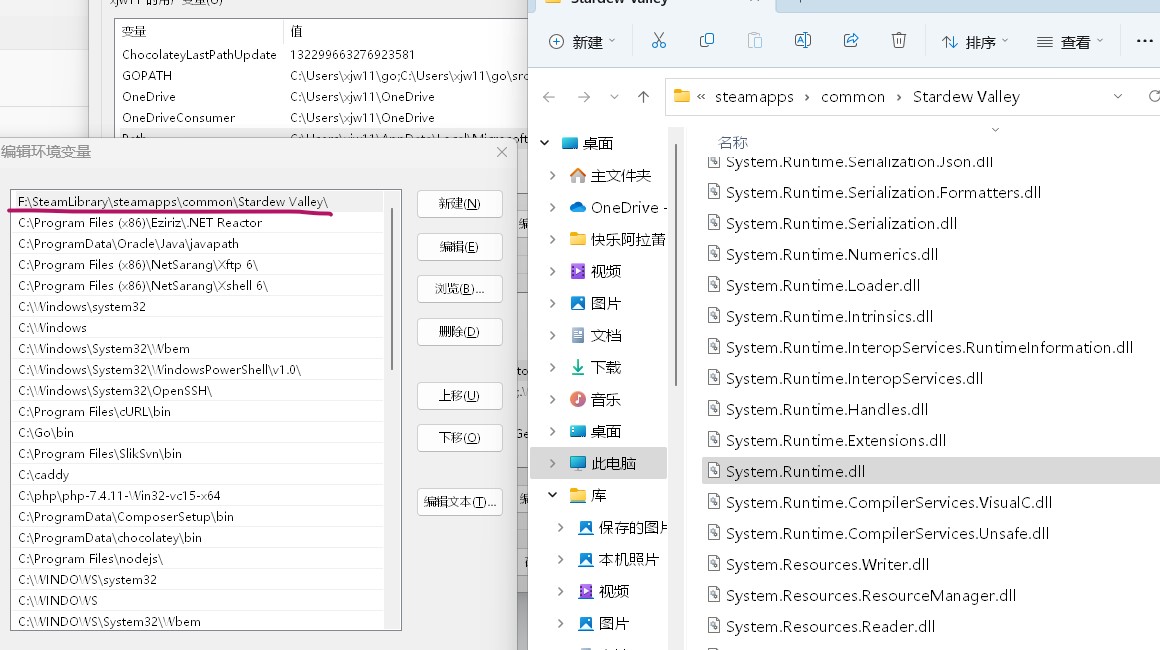Click the Rename icon in Explorer toolbar

click(x=802, y=40)
